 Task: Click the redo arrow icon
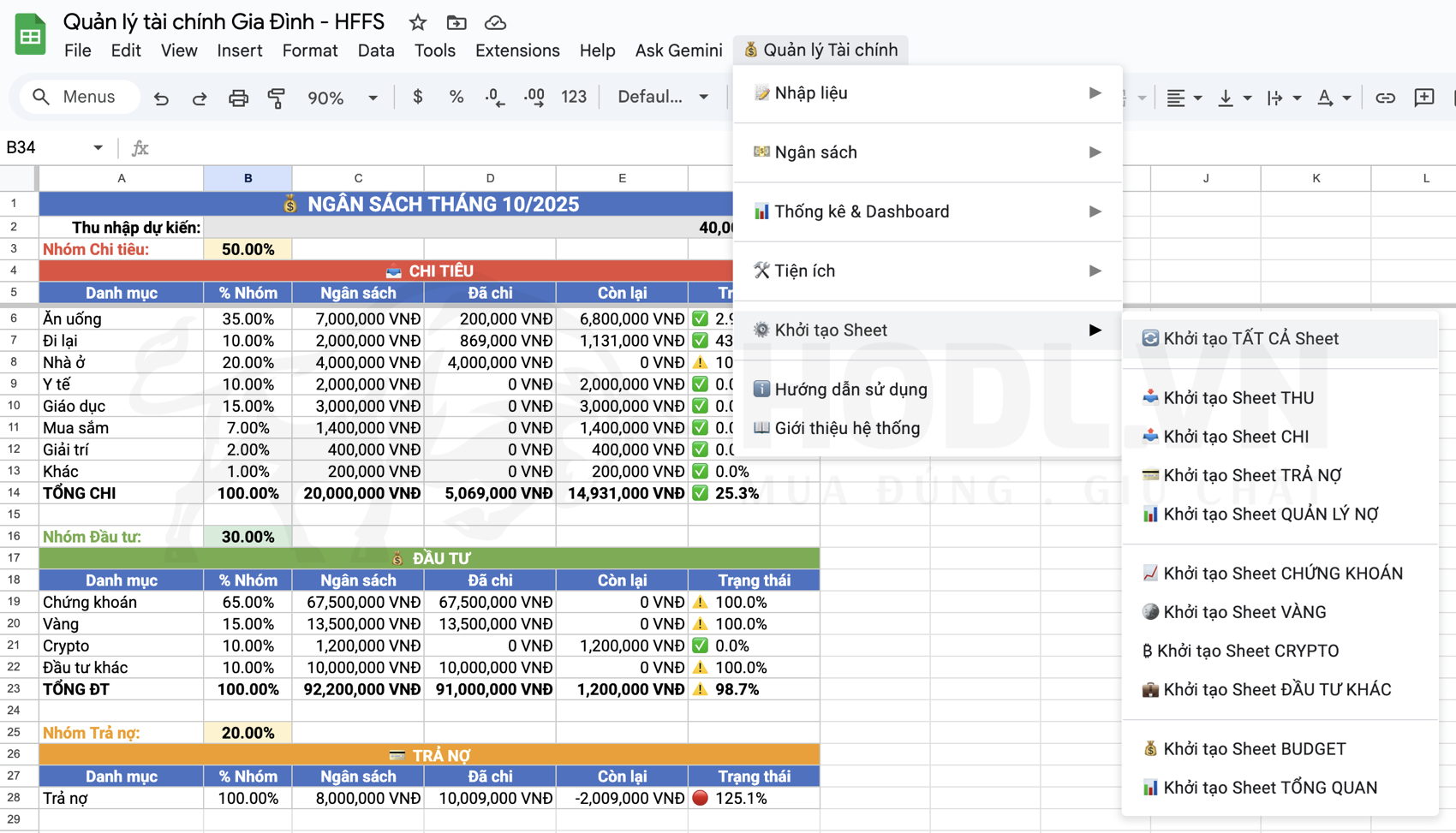[x=200, y=98]
